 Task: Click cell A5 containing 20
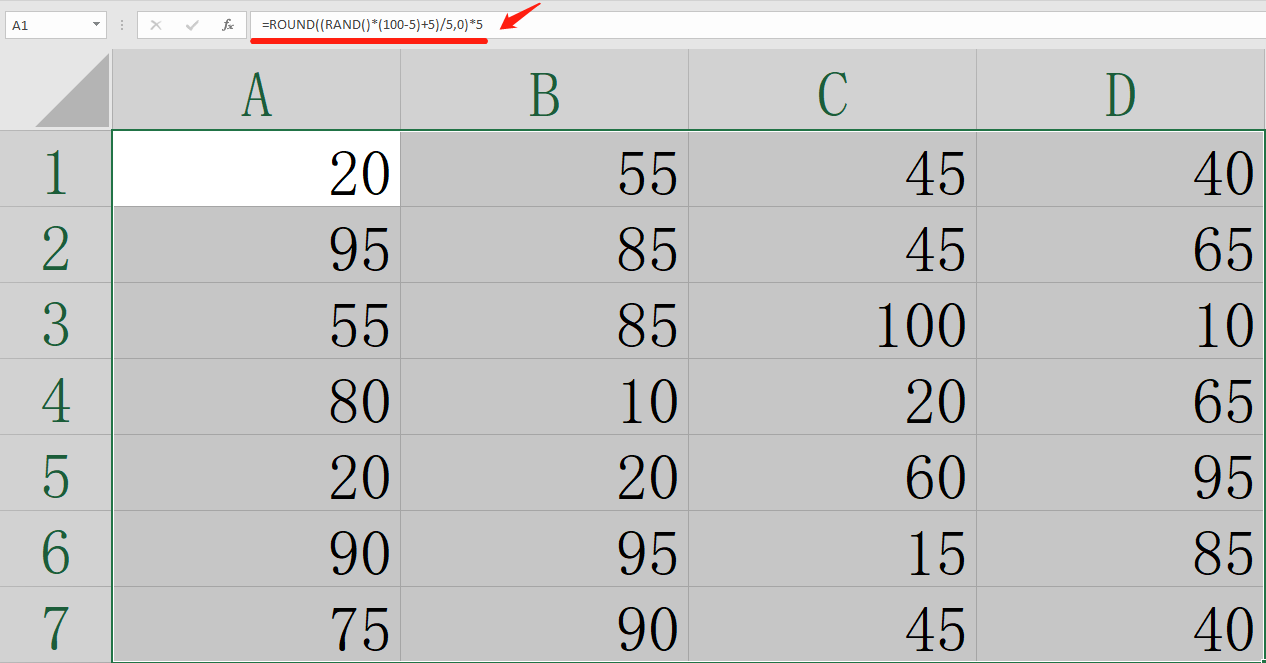(x=257, y=473)
